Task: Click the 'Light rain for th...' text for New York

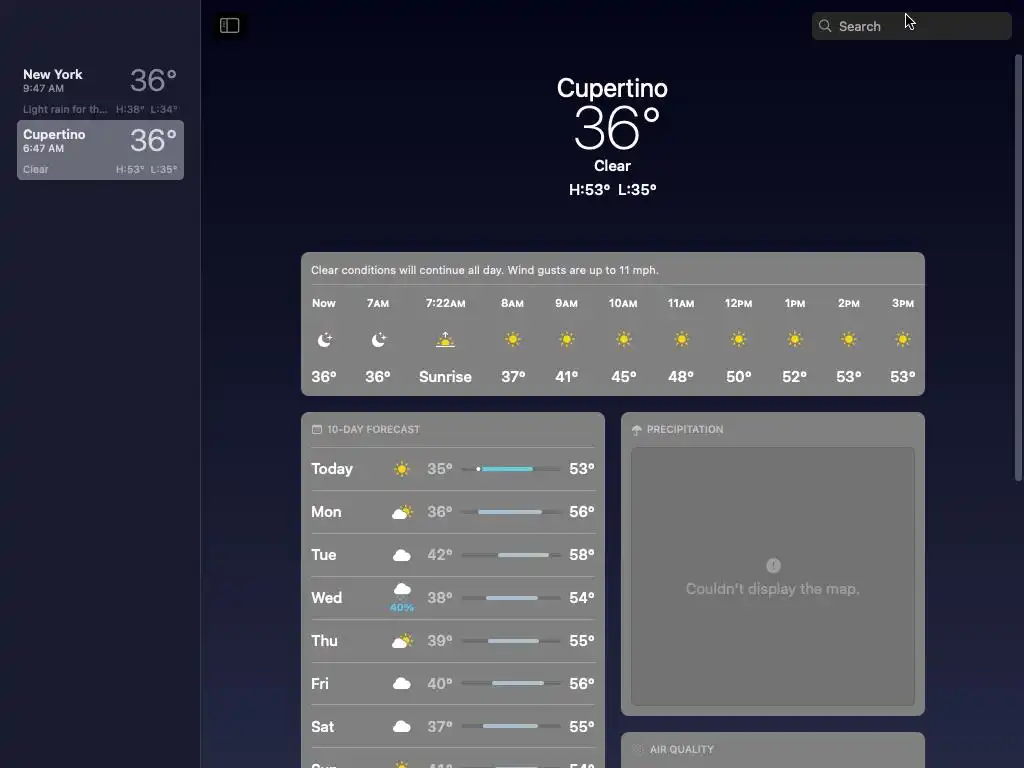Action: 65,110
